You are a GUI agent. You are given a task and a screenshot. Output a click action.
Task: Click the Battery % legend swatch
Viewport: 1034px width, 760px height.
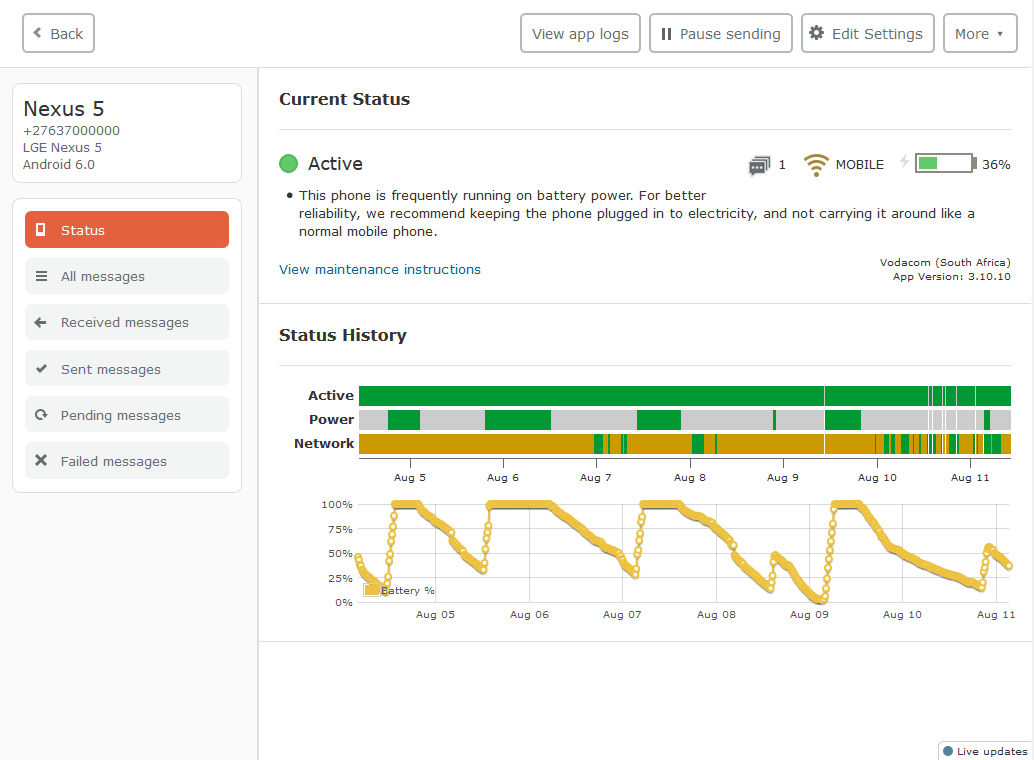tap(372, 590)
